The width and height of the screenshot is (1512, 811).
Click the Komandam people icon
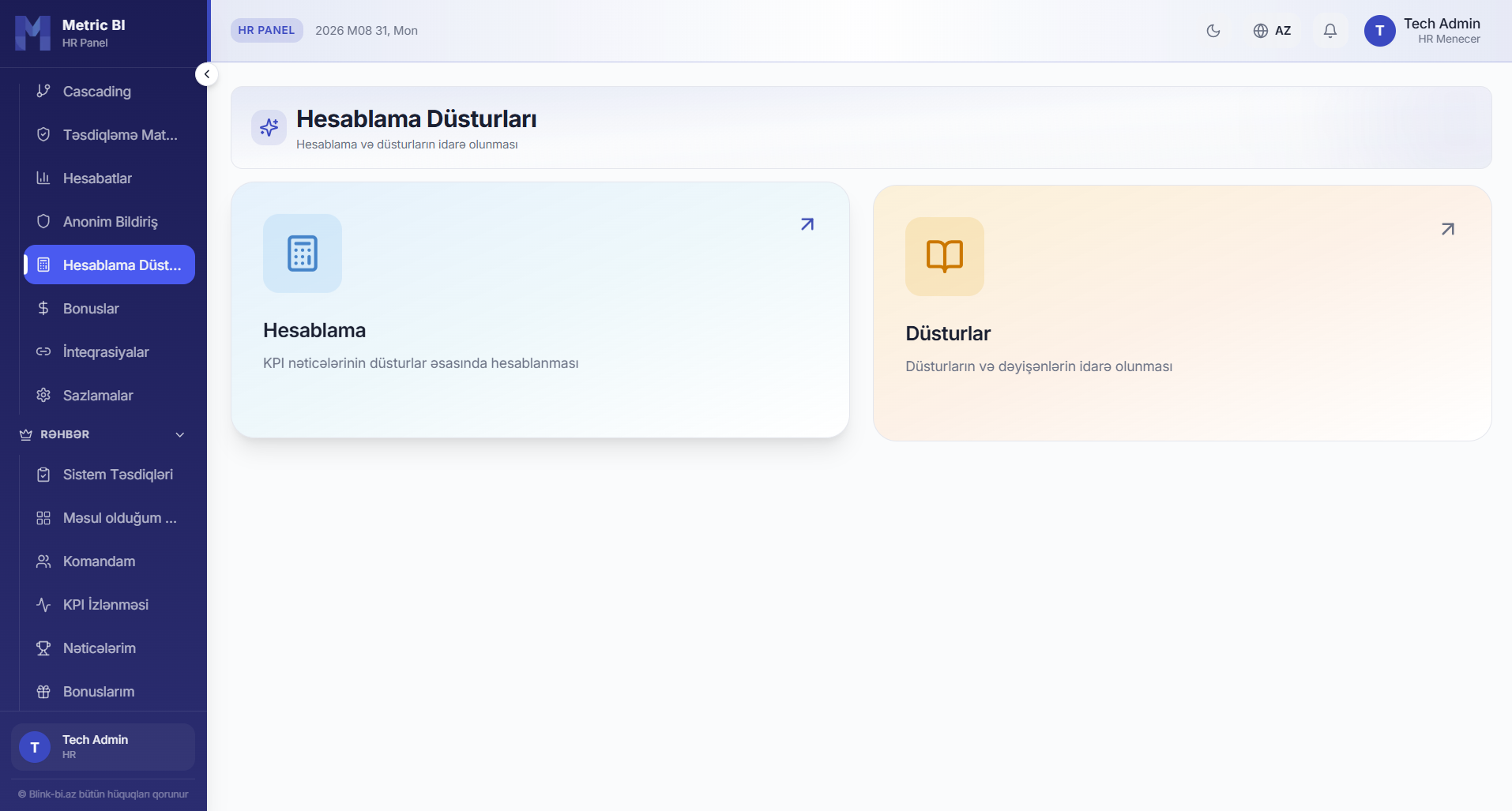(43, 561)
